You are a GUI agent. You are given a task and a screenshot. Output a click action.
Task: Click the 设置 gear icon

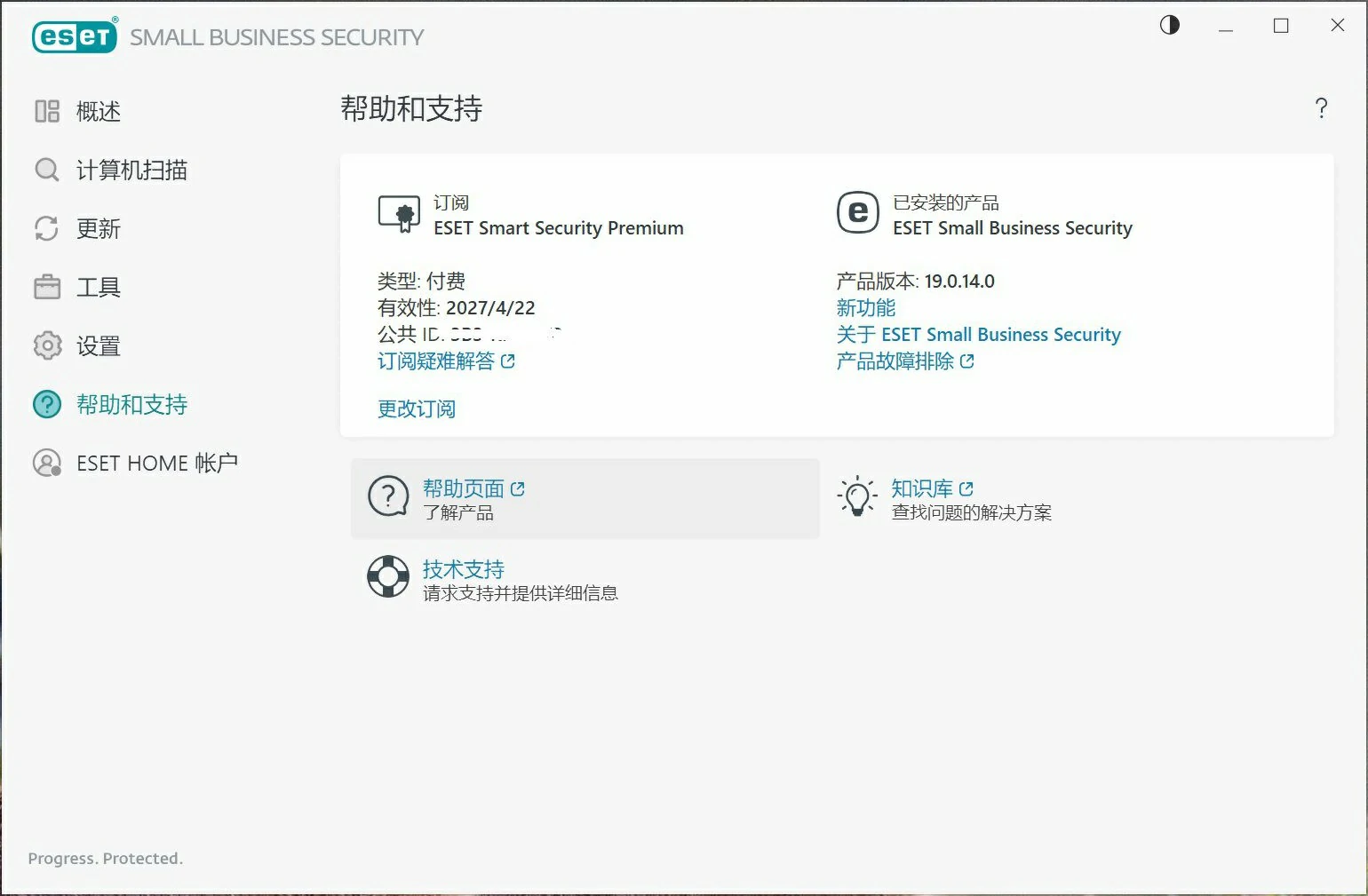point(47,346)
